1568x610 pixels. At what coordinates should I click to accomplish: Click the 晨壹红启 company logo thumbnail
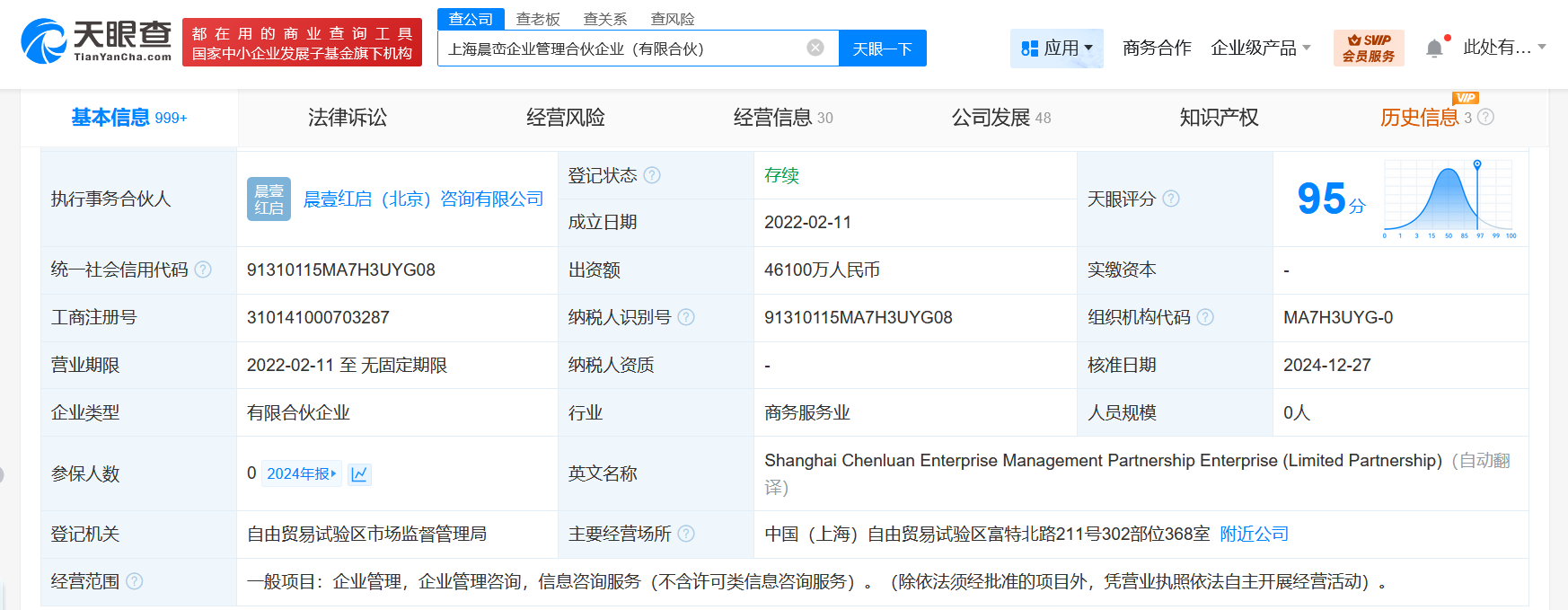point(269,199)
